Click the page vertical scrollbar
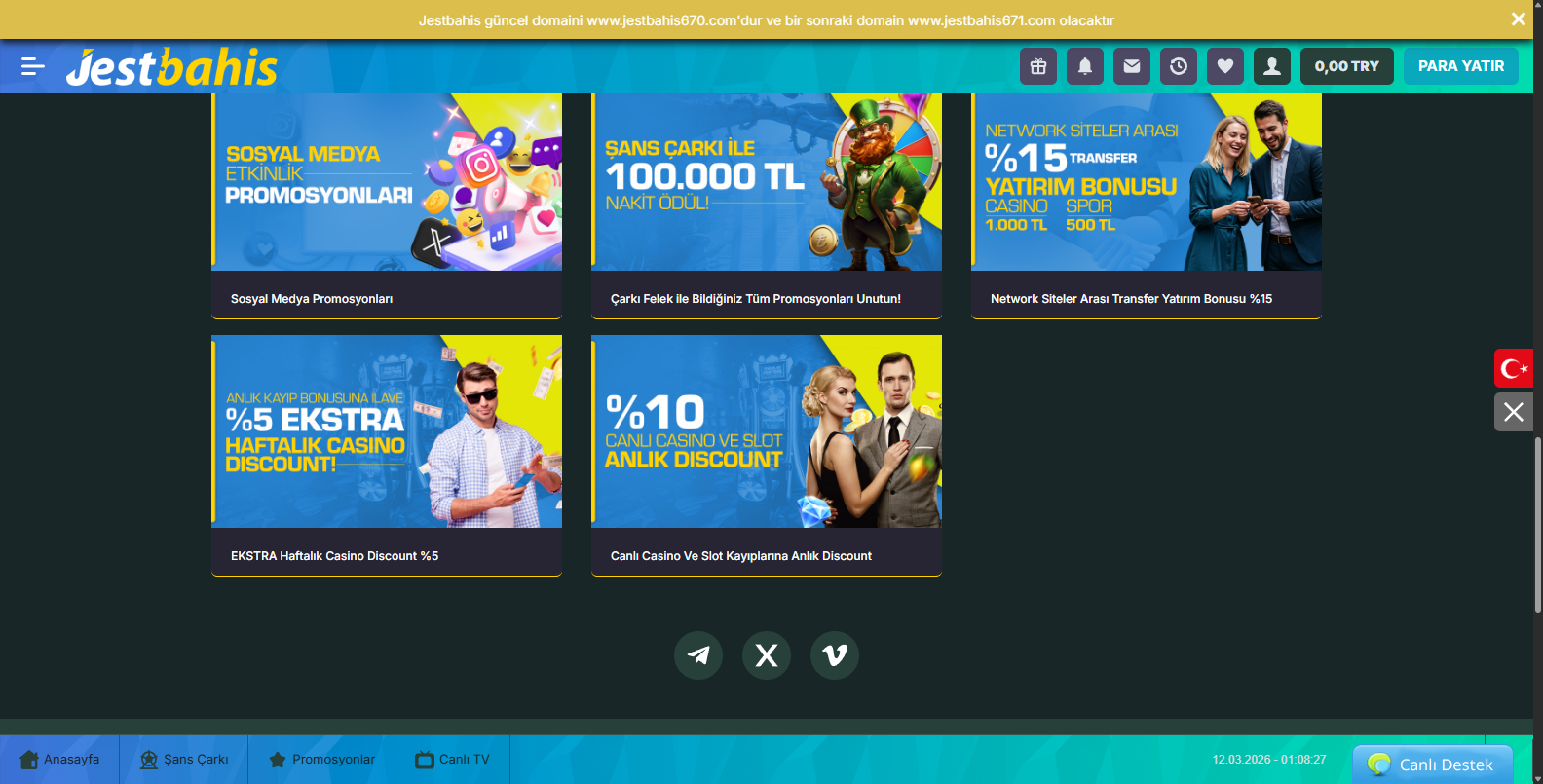 point(1537,526)
